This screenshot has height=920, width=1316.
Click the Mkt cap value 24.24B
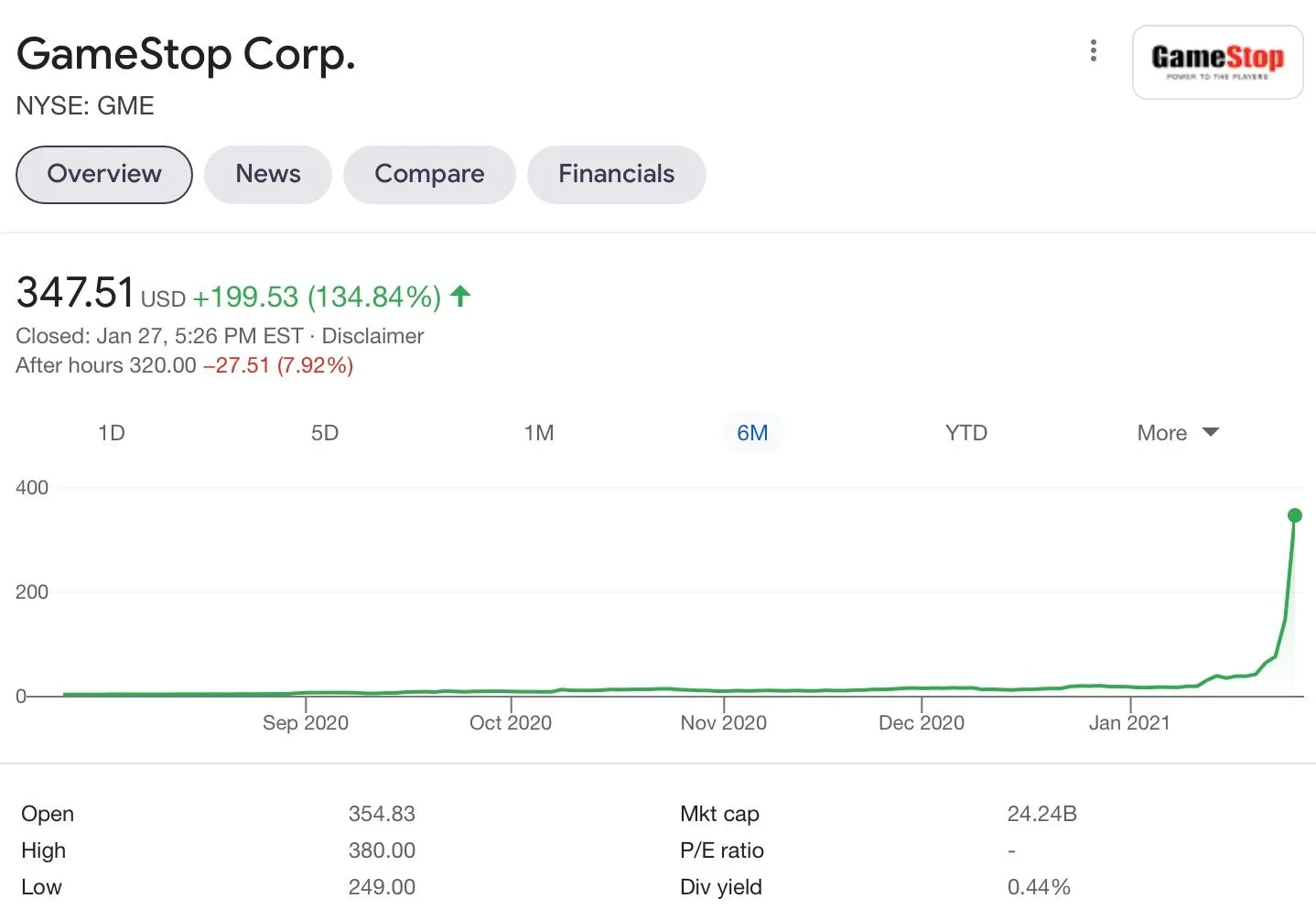1041,814
